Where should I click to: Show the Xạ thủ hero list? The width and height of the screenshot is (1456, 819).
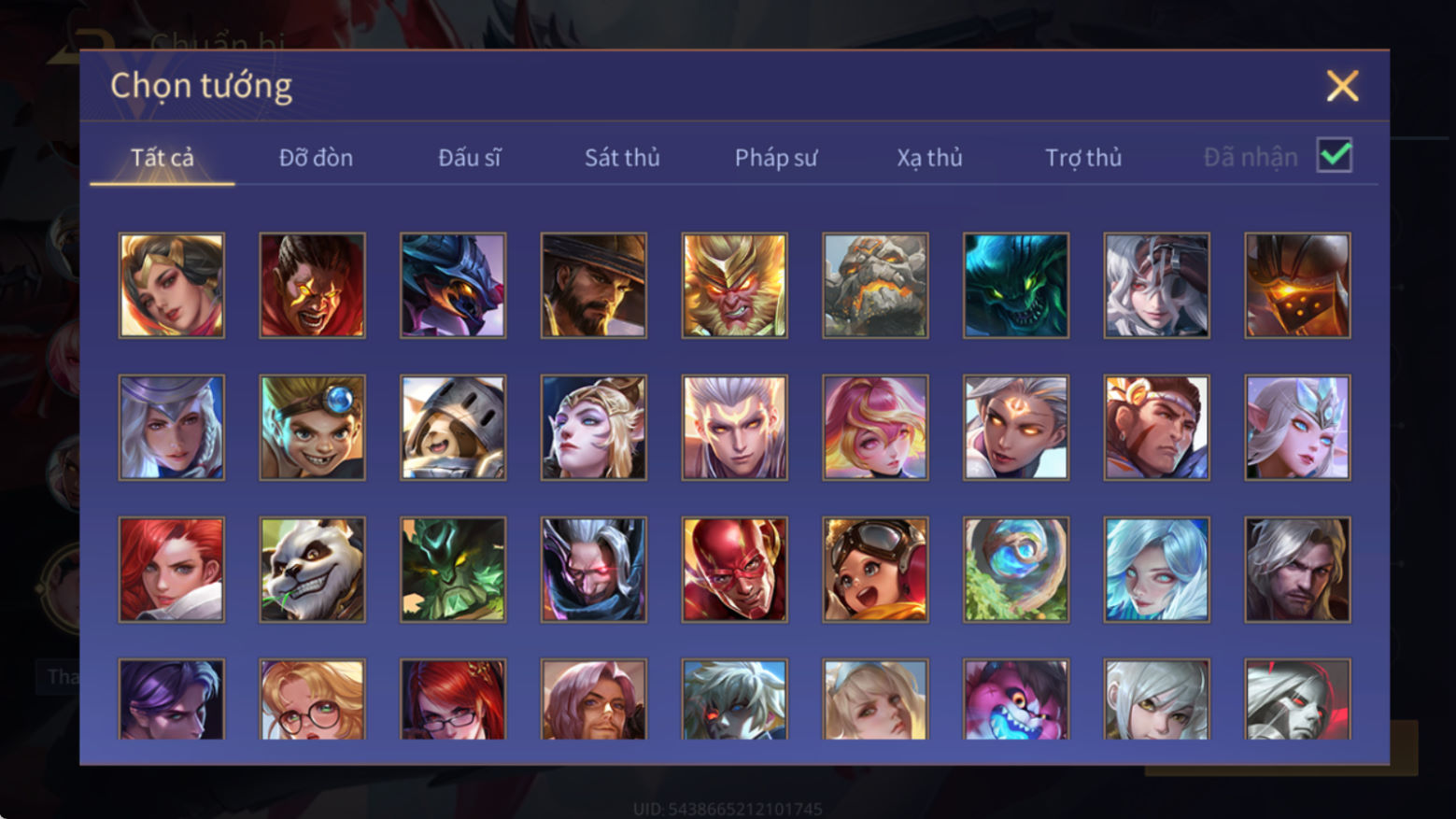(x=929, y=158)
